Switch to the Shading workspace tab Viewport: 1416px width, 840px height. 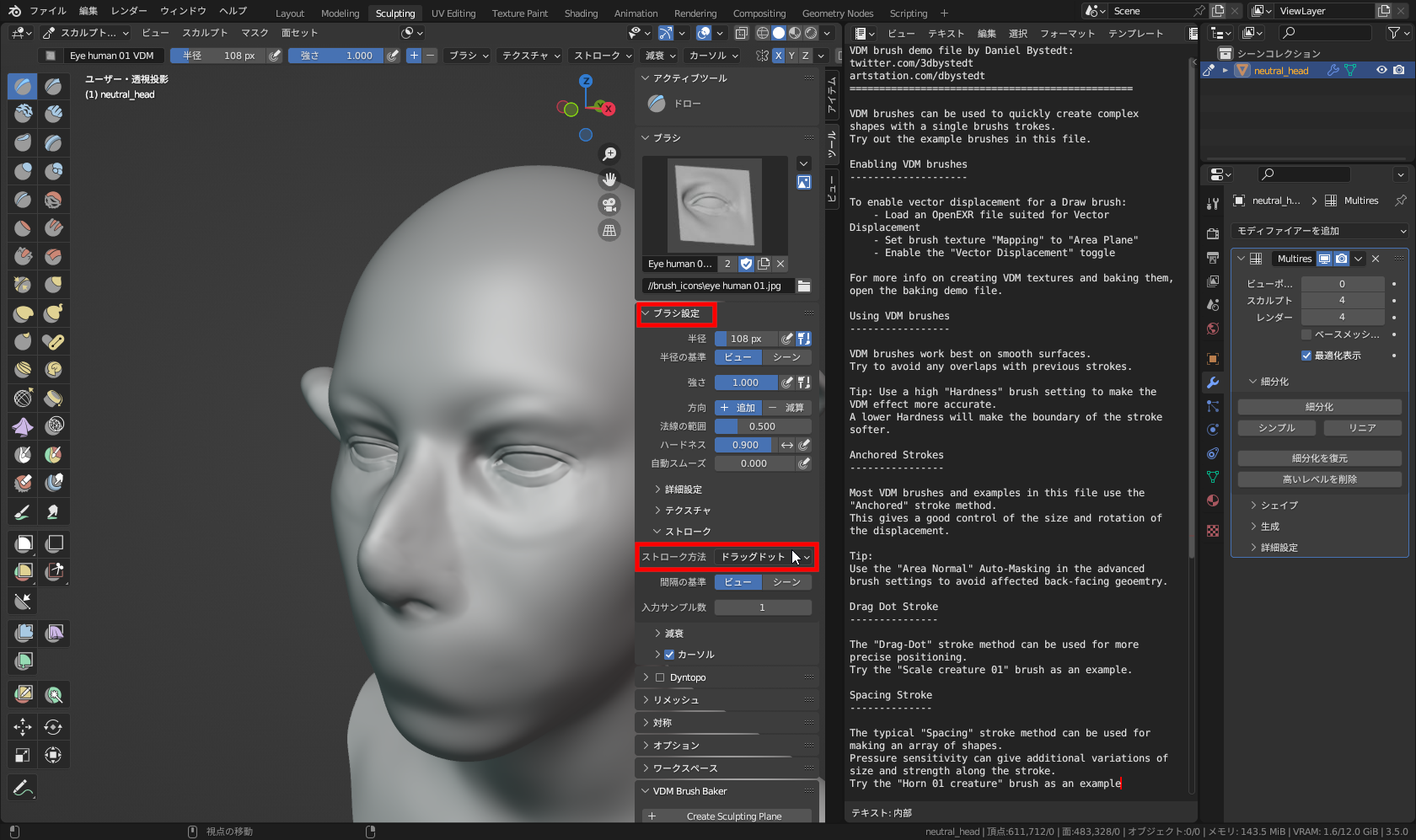coord(581,13)
